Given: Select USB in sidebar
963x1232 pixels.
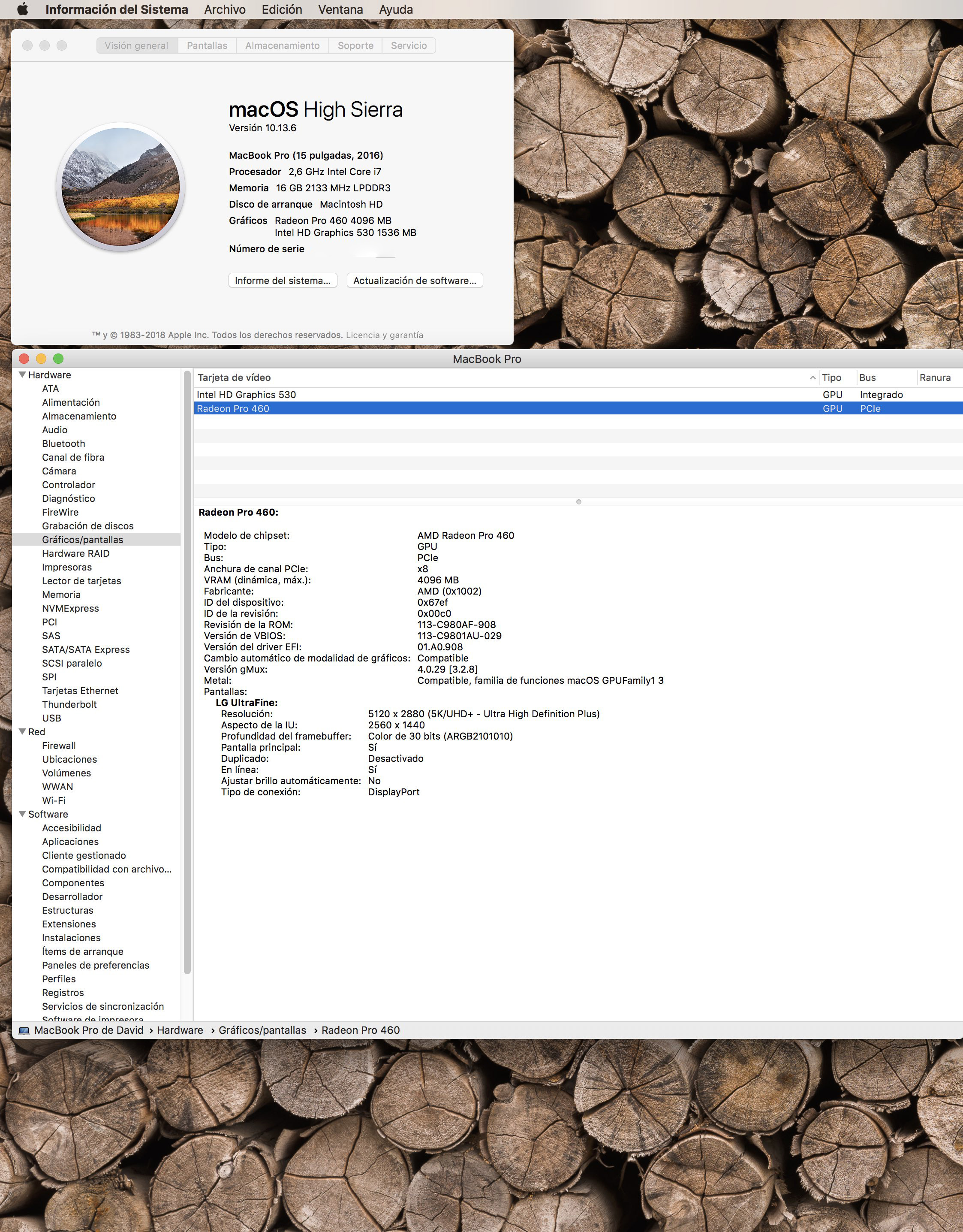Looking at the screenshot, I should 51,718.
